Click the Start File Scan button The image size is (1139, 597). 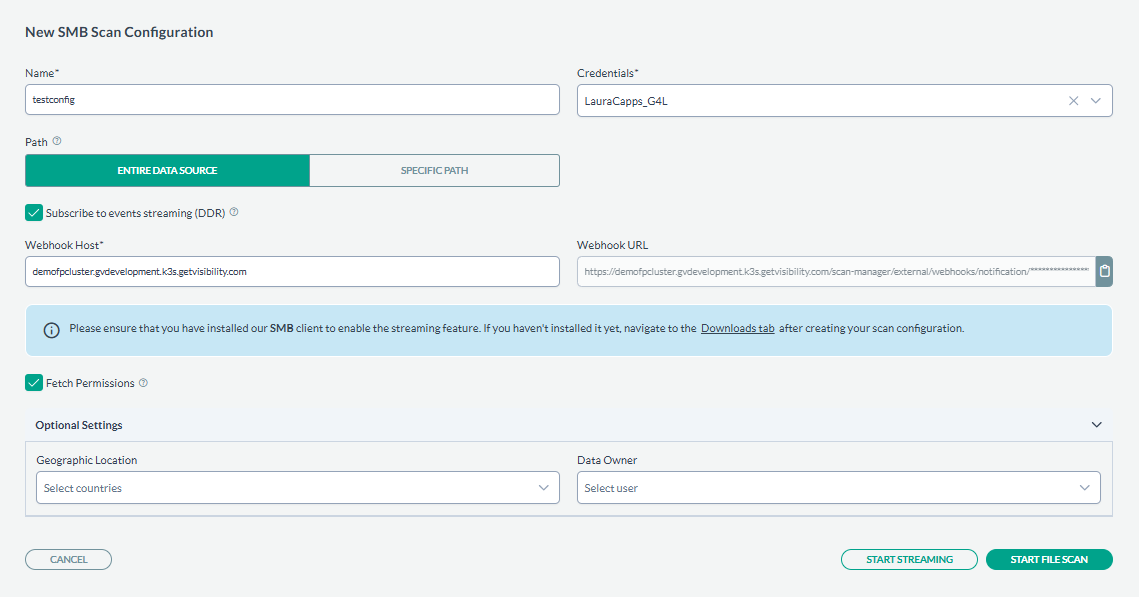click(1048, 559)
